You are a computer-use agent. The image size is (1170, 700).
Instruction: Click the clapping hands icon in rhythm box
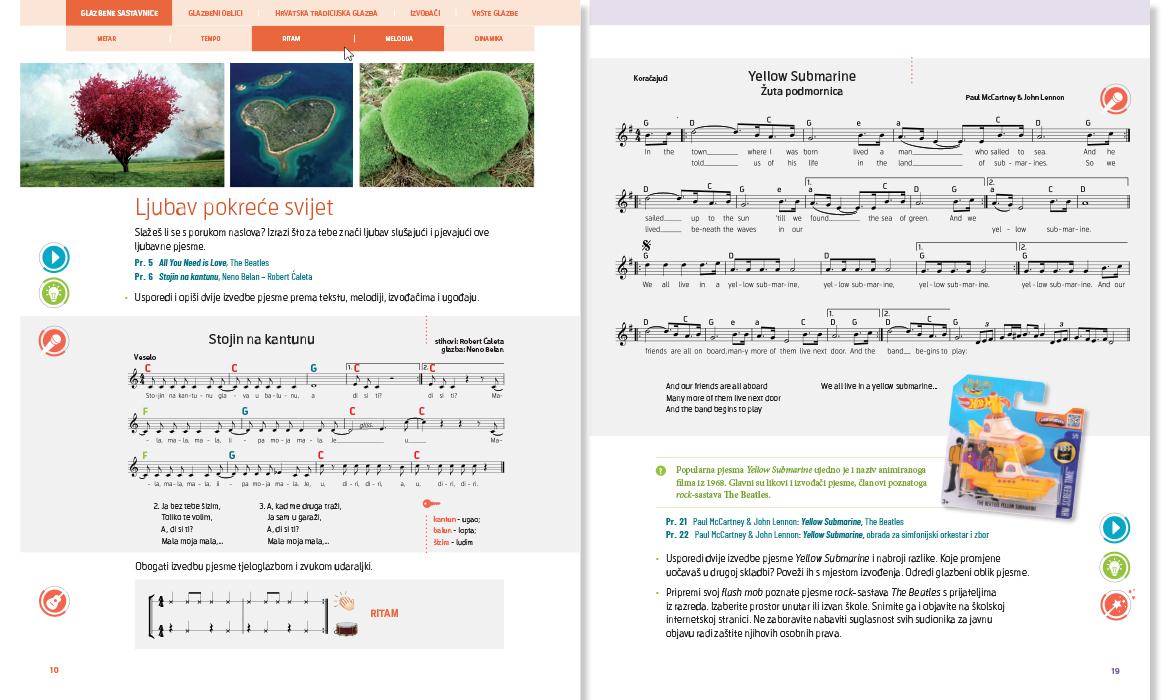tap(345, 602)
